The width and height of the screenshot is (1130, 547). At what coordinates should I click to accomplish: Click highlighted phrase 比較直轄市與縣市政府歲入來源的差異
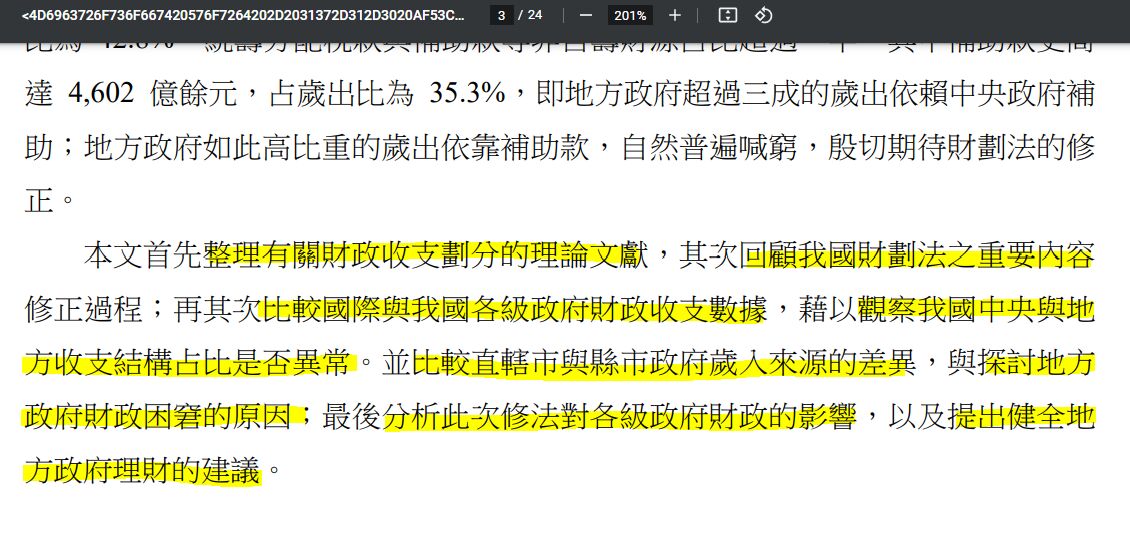point(664,363)
